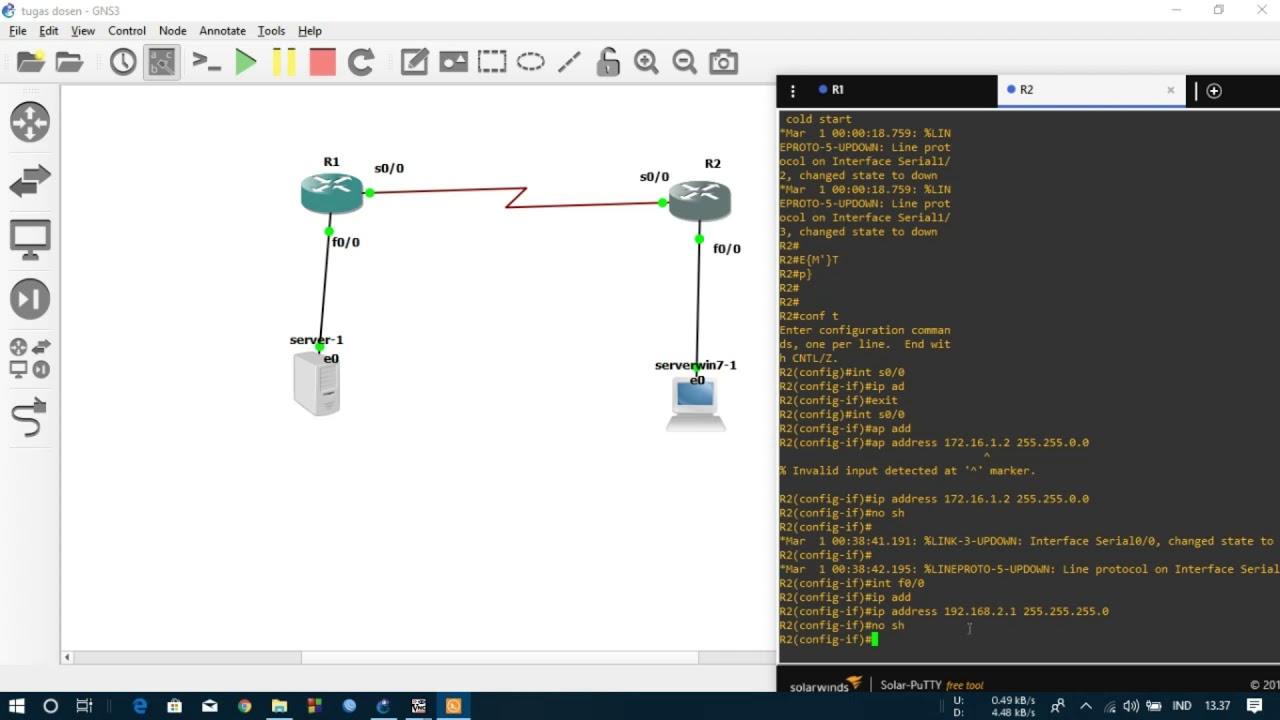Image resolution: width=1280 pixels, height=720 pixels.
Task: Insert a picture icon
Action: tap(453, 62)
